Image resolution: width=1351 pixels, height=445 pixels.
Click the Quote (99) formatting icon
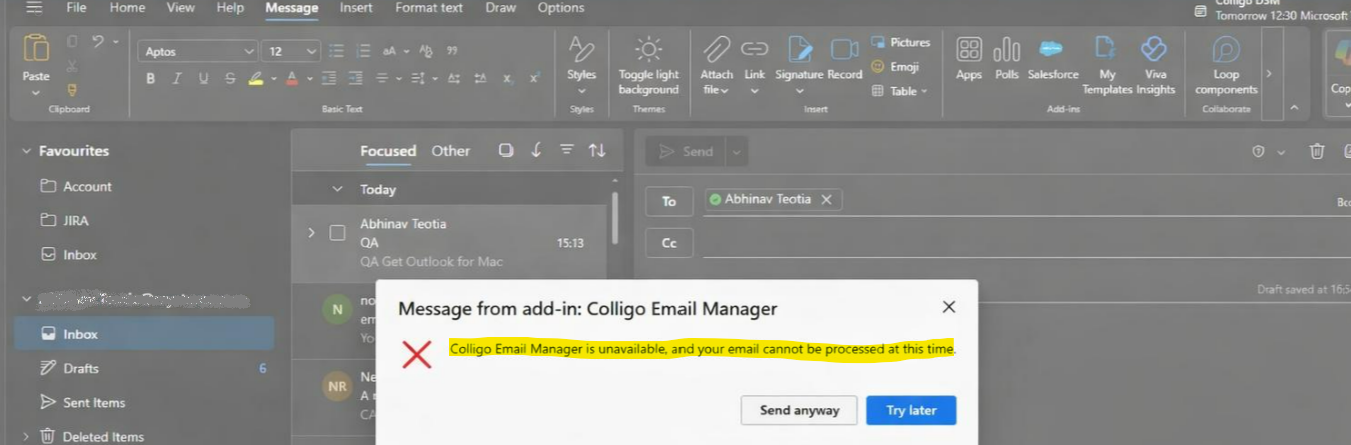[452, 51]
